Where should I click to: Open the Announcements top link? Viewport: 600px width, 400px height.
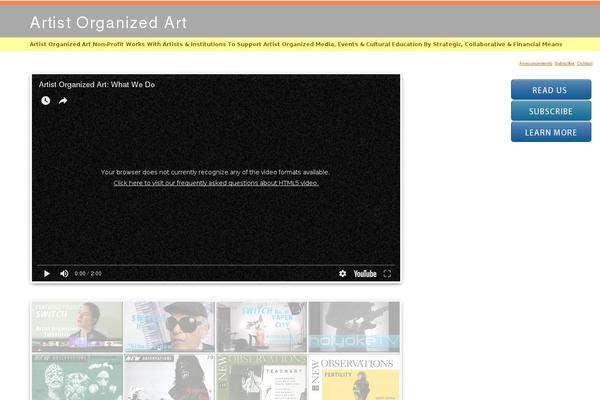[535, 64]
